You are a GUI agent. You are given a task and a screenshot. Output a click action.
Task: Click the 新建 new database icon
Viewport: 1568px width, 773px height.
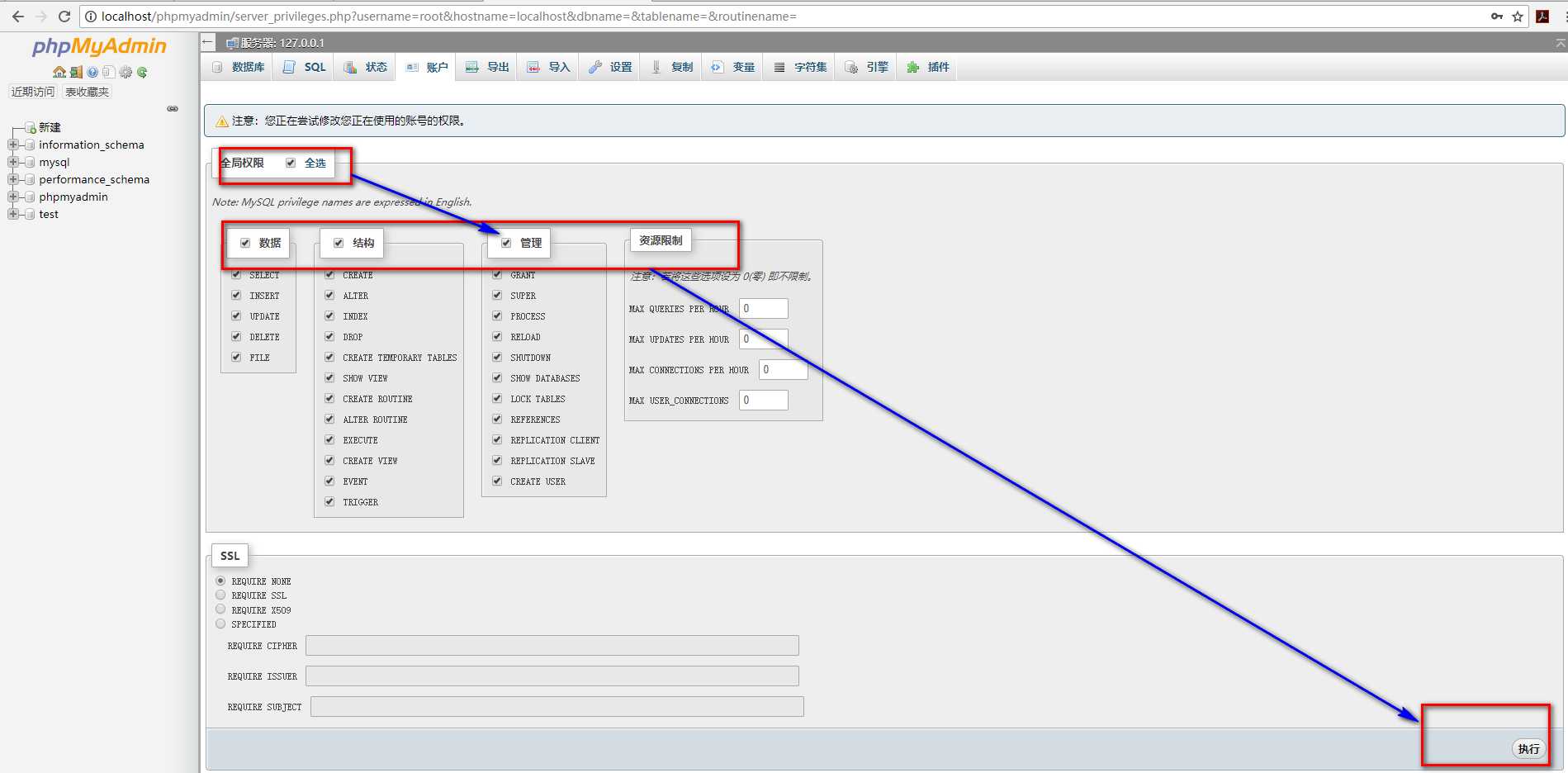pyautogui.click(x=30, y=127)
